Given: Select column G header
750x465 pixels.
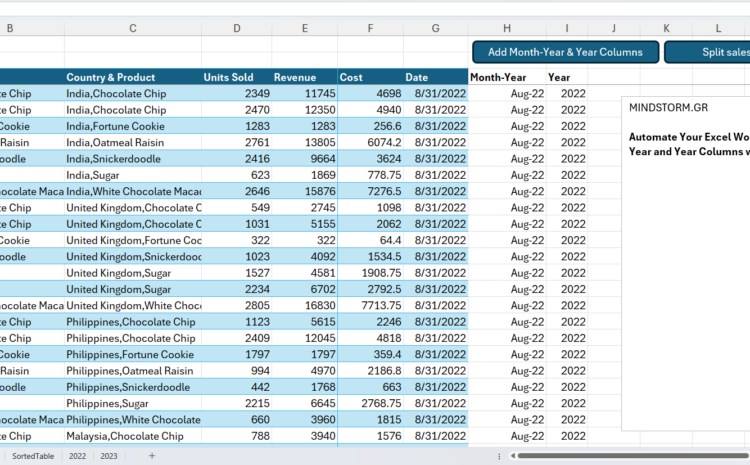Looking at the screenshot, I should click(435, 28).
